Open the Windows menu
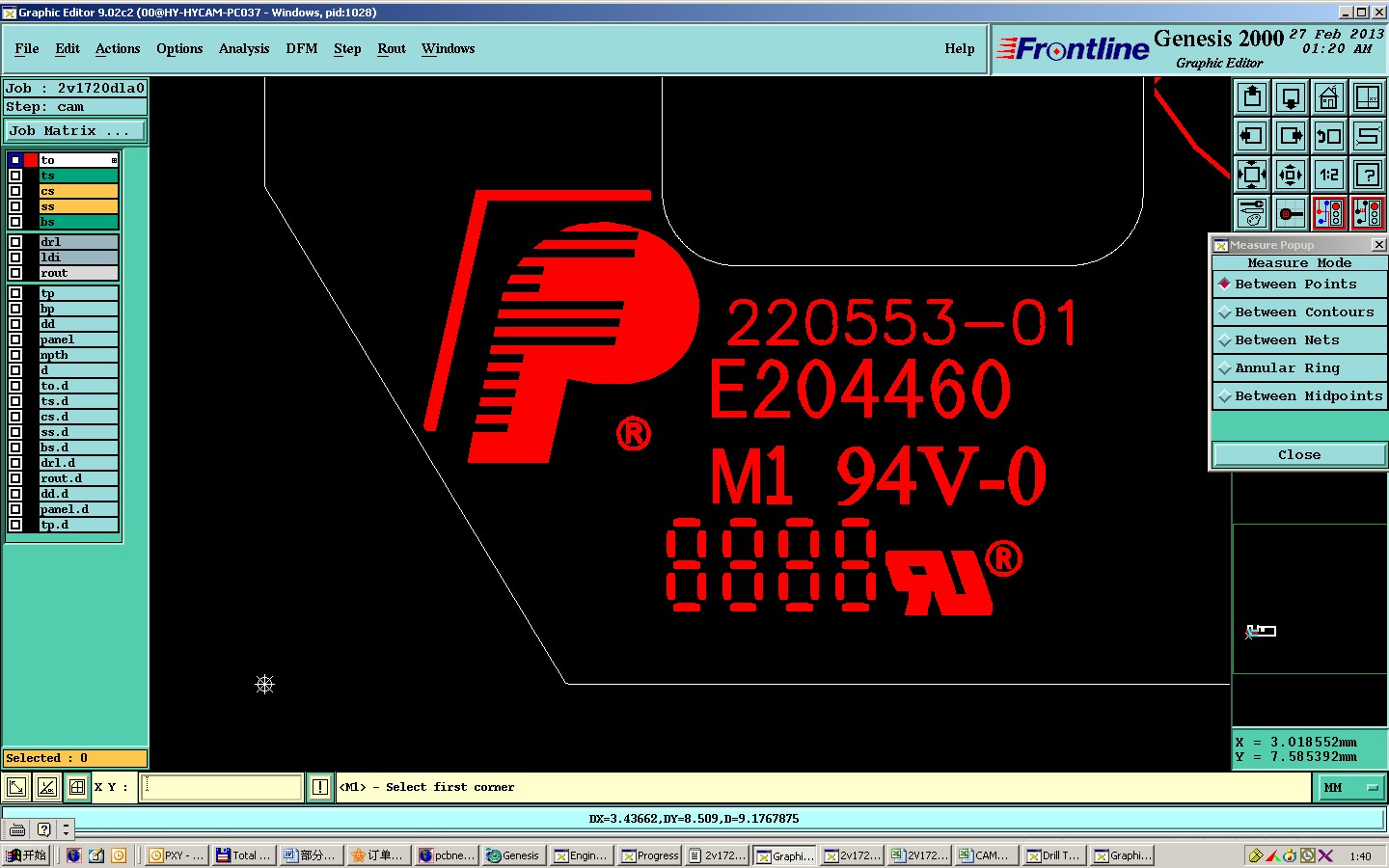The height and width of the screenshot is (868, 1389). coord(449,48)
